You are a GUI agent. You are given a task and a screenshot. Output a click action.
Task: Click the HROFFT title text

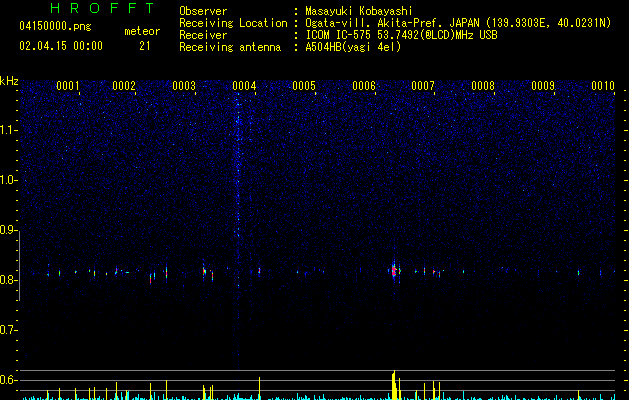tap(103, 8)
